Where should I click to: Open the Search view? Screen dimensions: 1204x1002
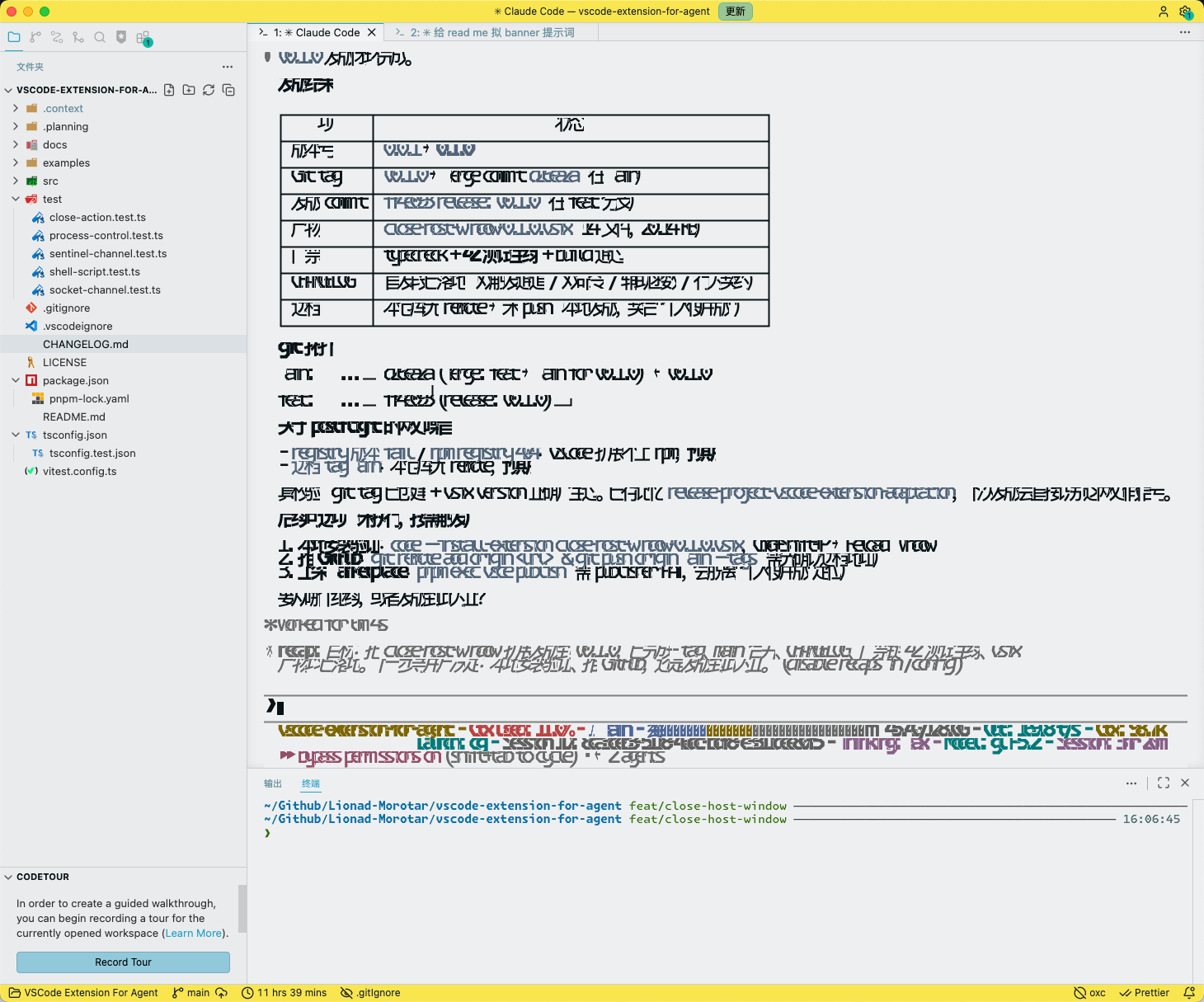point(100,37)
